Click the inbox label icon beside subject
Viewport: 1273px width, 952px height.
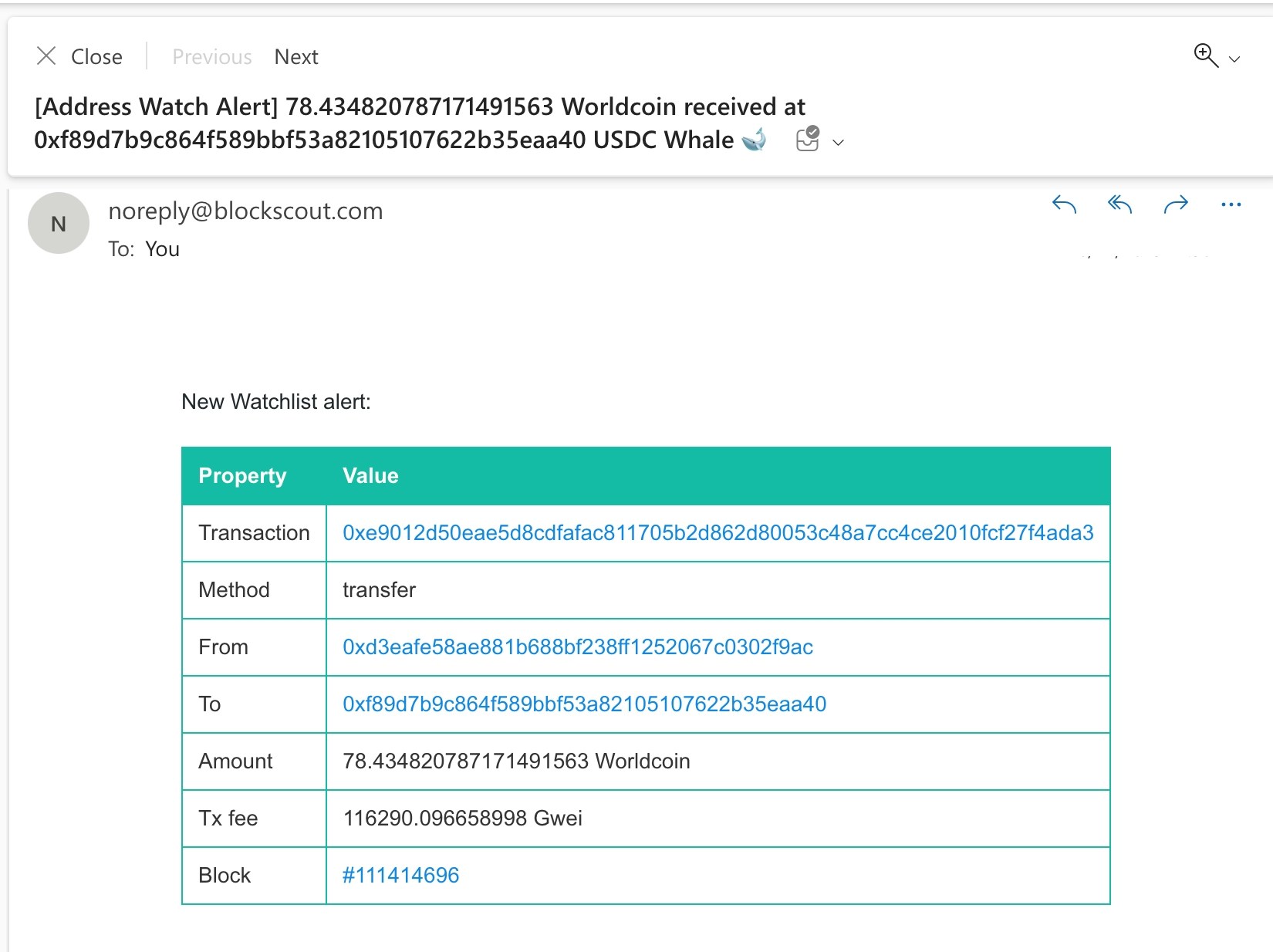[808, 139]
